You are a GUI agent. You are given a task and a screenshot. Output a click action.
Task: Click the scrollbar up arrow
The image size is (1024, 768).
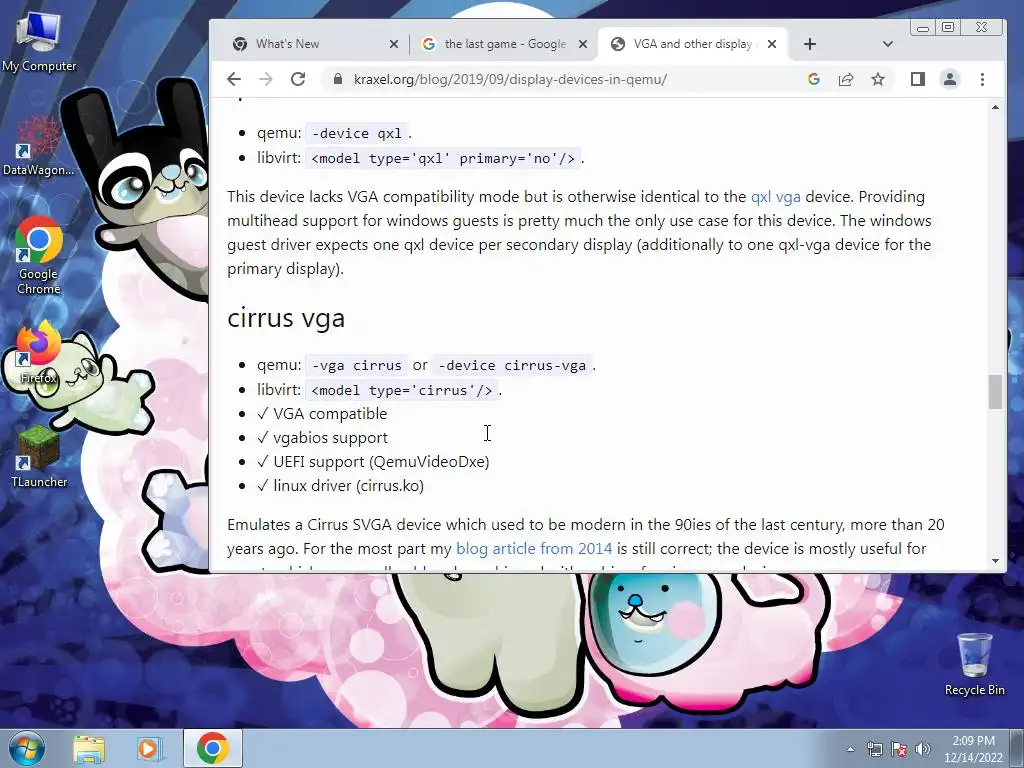pos(995,107)
